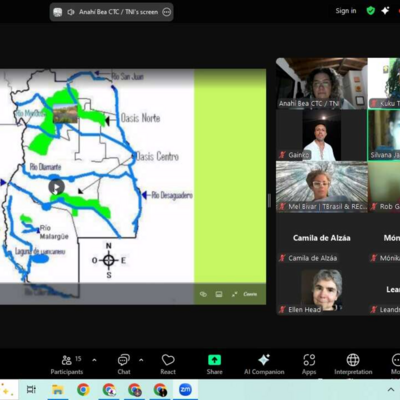This screenshot has width=400, height=400.
Task: Click the Río Desaguadero label
Action: click(x=172, y=195)
